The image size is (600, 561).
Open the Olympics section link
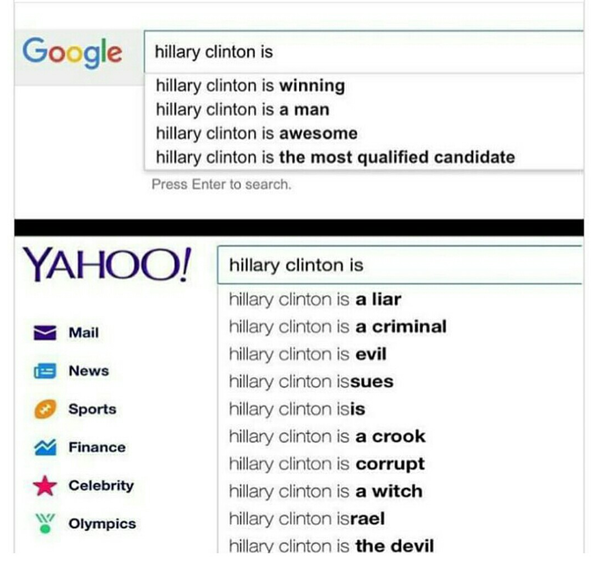point(102,524)
